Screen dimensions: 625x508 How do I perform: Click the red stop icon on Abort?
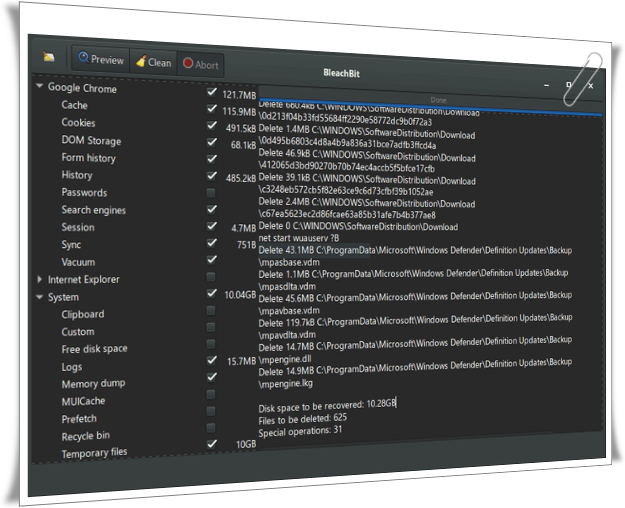[188, 63]
